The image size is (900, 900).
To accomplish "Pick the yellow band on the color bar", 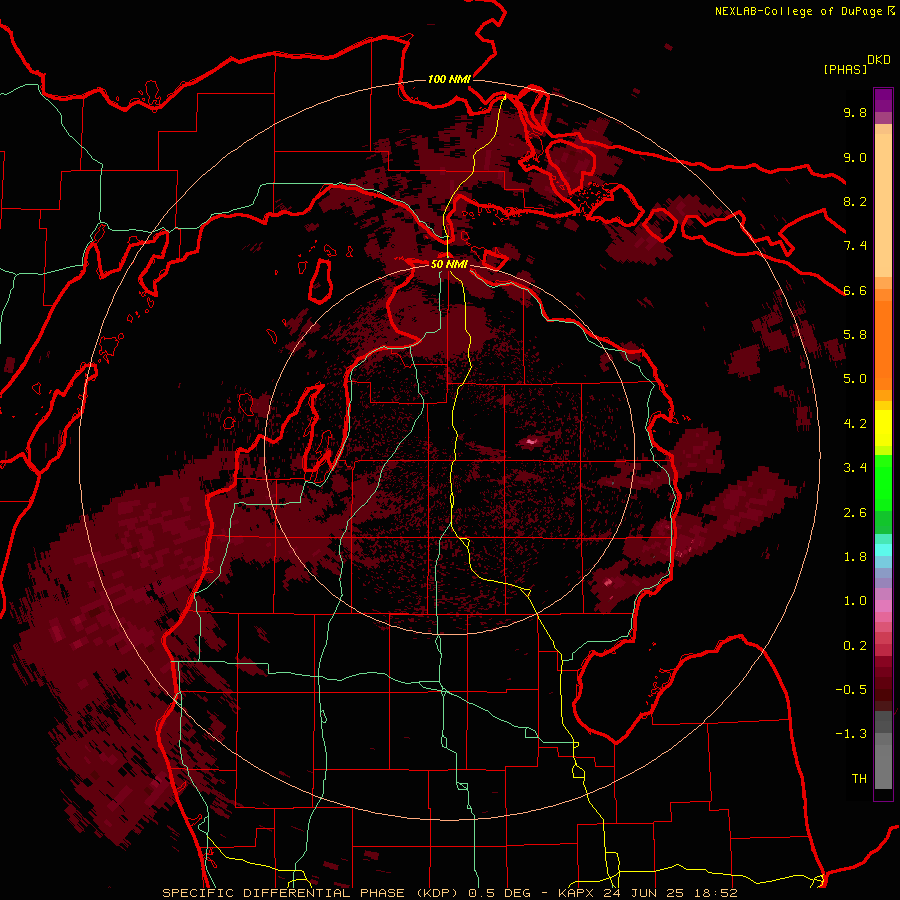I will coord(883,428).
